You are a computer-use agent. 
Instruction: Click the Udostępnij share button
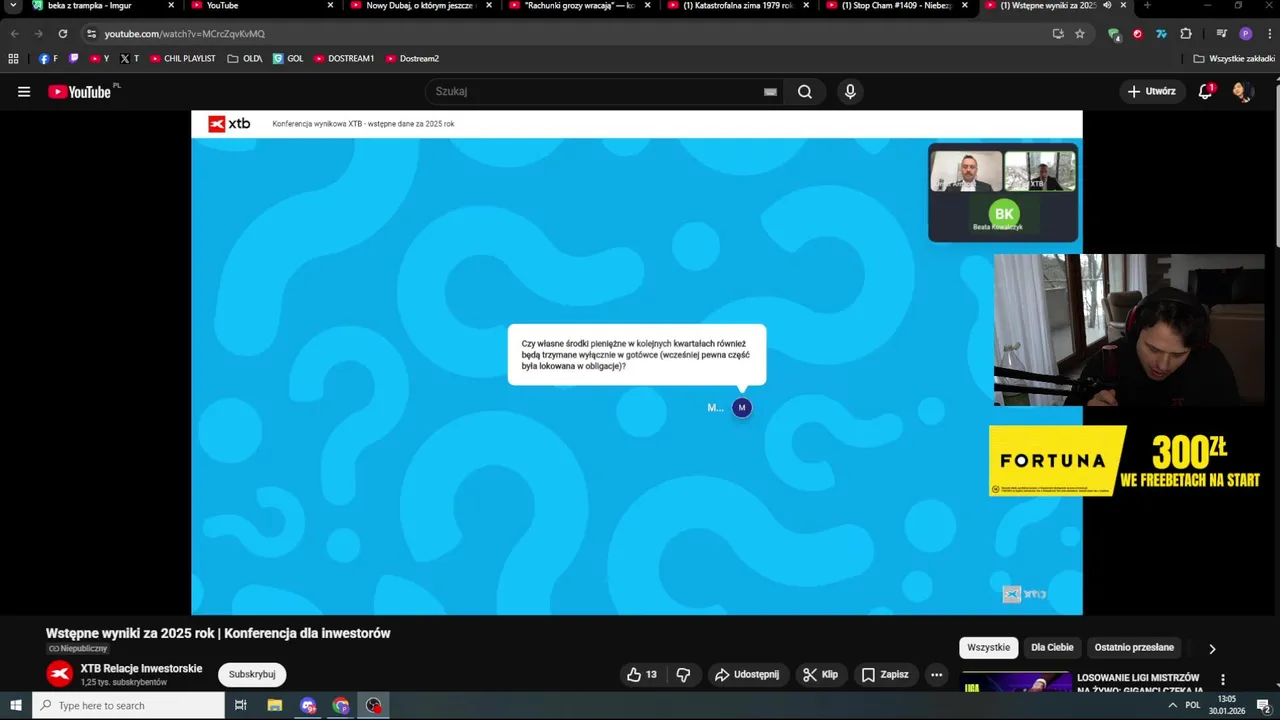(747, 675)
